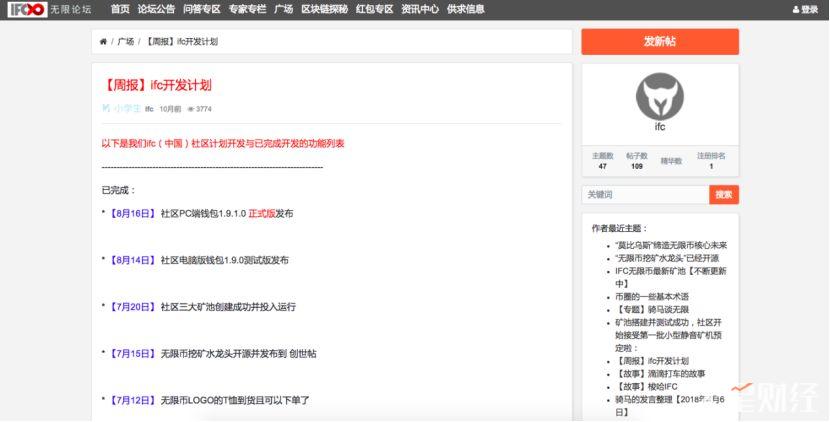
Task: Click the IFC 无限论坛 logo
Action: (50, 9)
